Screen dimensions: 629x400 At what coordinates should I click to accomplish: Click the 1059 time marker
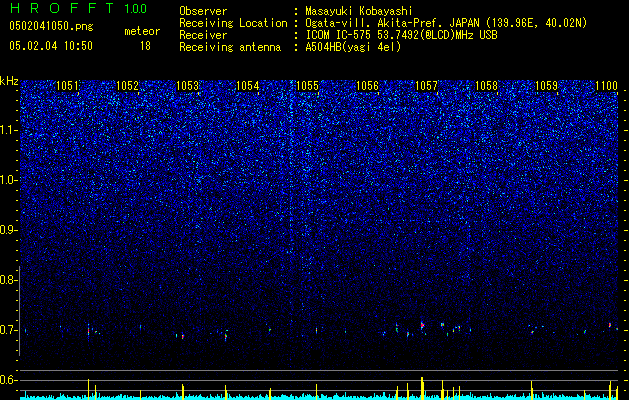[546, 86]
